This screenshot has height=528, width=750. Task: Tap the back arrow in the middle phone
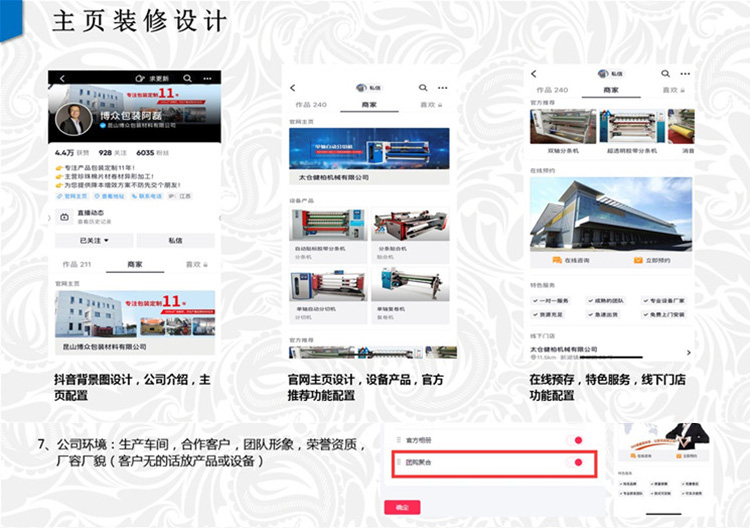(293, 88)
